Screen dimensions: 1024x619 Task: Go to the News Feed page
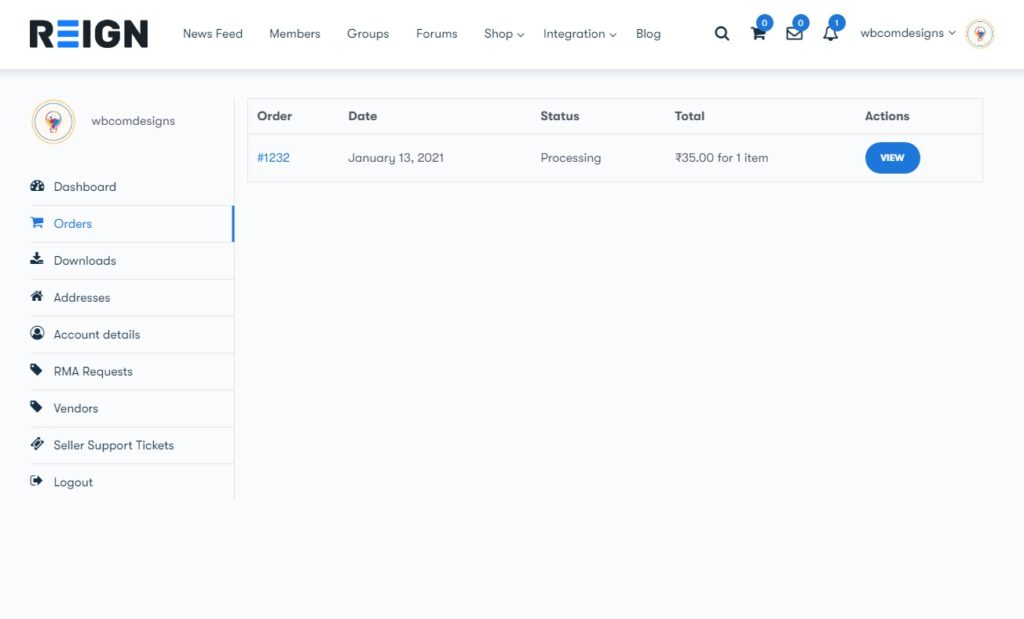pyautogui.click(x=212, y=34)
